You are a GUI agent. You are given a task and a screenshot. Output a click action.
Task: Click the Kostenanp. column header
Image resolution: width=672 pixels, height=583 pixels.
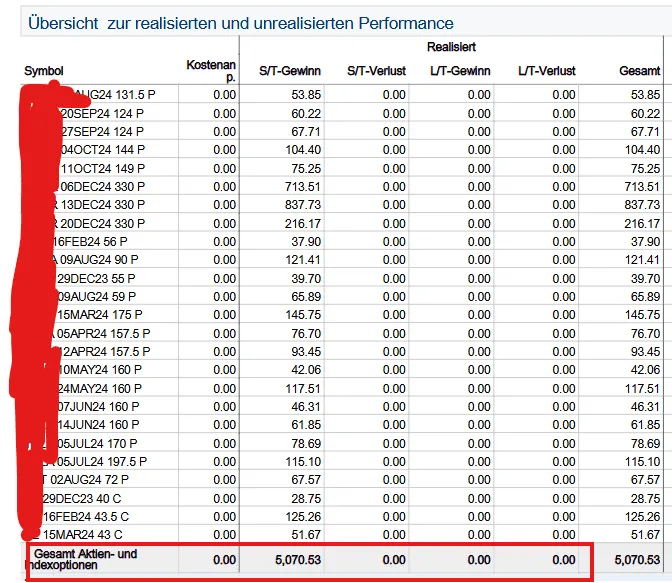pos(211,71)
